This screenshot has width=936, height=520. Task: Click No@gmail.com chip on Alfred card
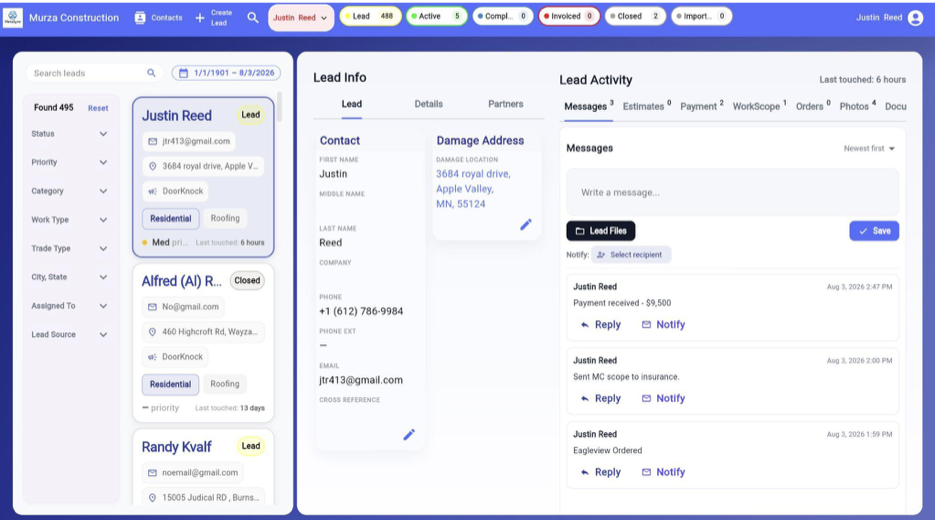click(x=183, y=307)
